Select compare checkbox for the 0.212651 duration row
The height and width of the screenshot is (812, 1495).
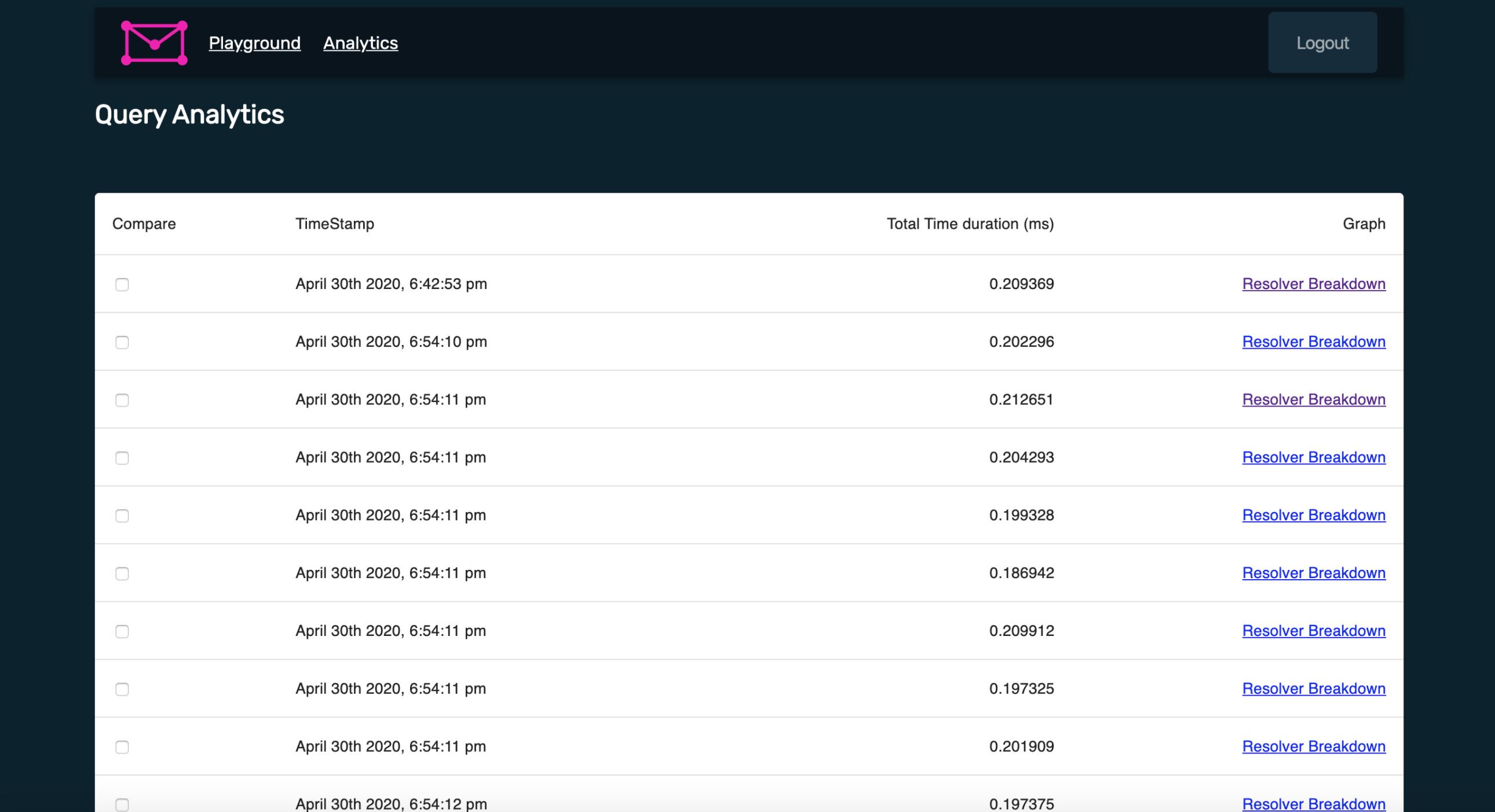click(x=122, y=400)
